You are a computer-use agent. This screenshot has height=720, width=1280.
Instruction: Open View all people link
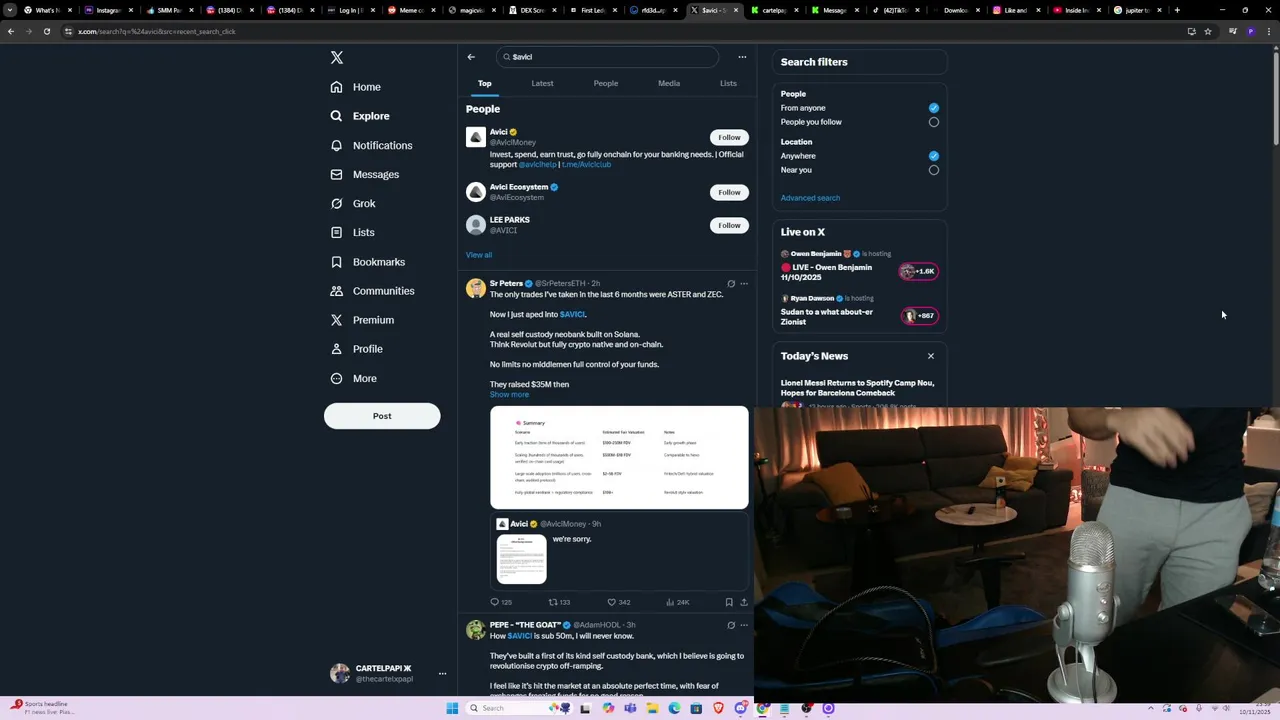(479, 255)
